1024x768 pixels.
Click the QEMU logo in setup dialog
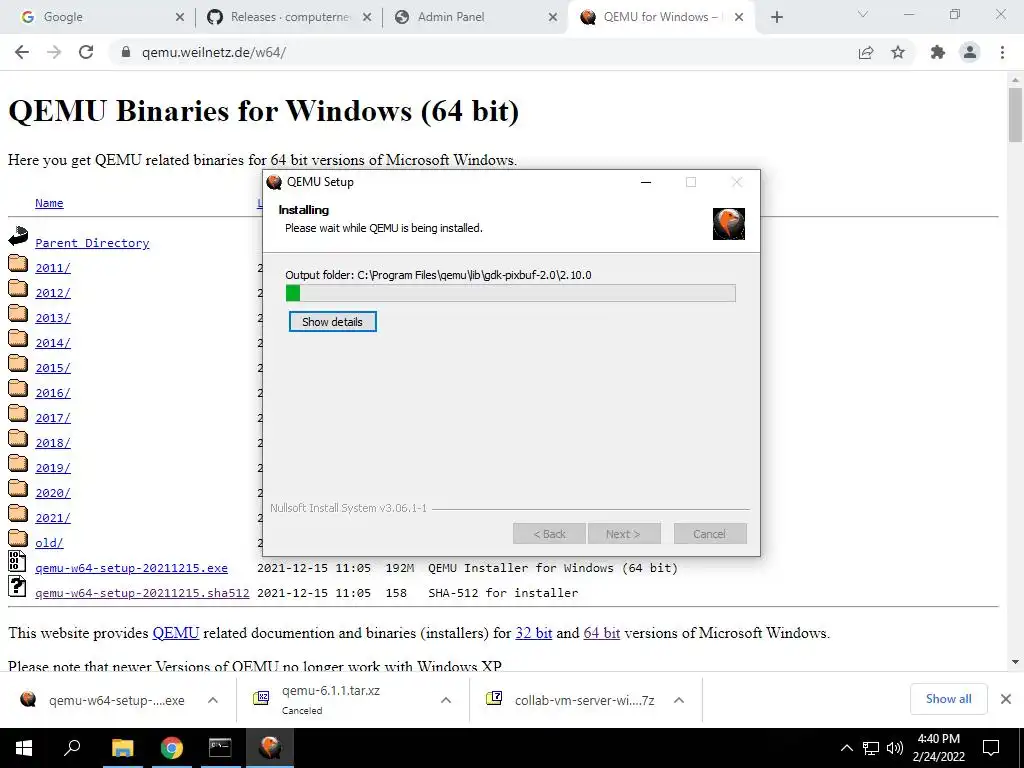click(x=729, y=224)
